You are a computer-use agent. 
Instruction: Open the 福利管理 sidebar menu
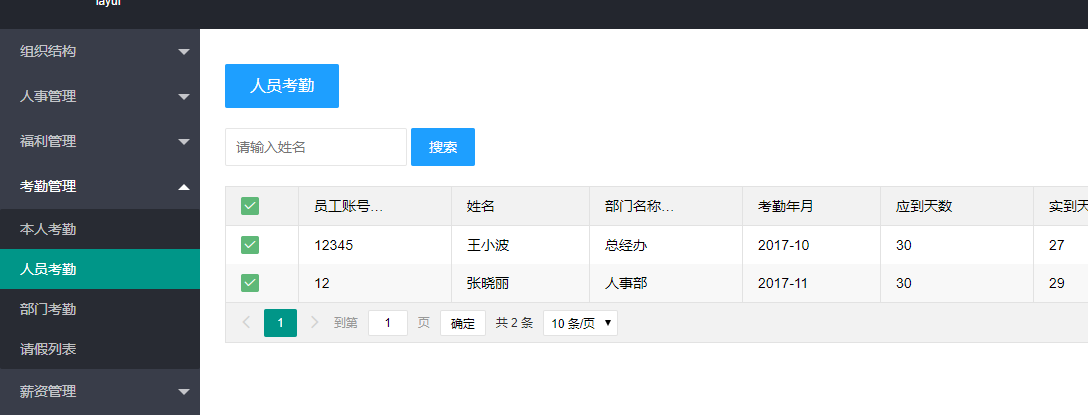tap(100, 142)
